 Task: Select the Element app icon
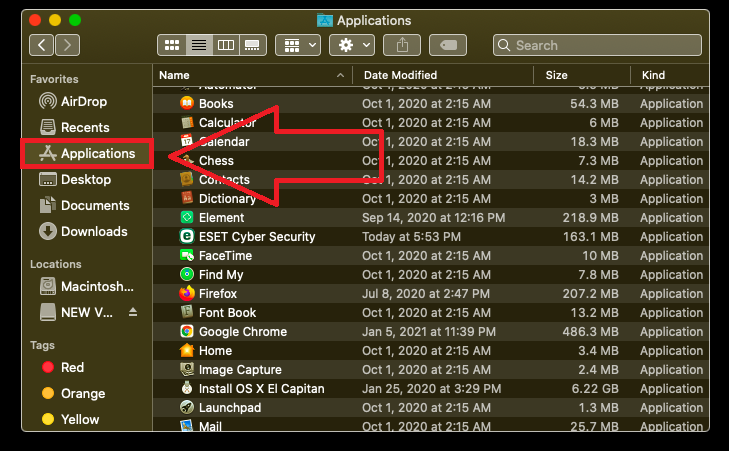pos(187,217)
